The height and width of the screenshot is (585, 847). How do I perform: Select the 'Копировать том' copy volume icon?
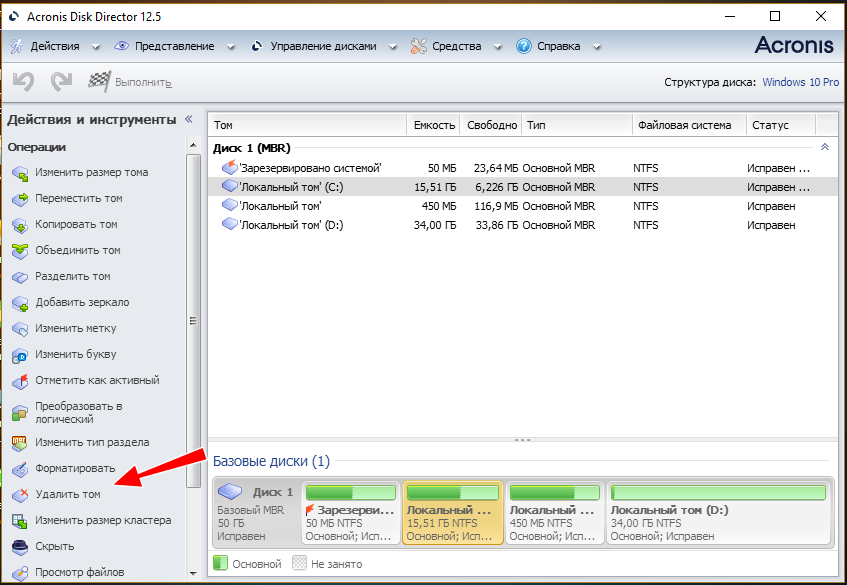coord(20,225)
